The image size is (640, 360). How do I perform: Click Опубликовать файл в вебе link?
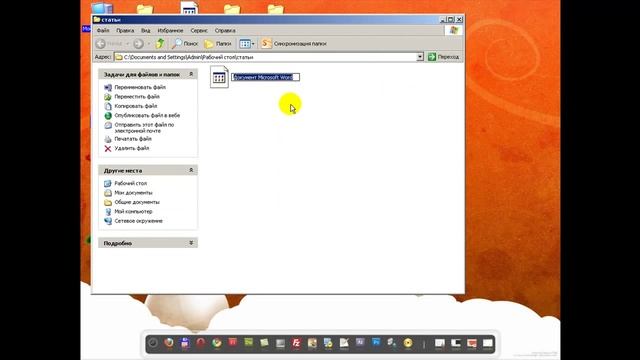[x=147, y=116]
